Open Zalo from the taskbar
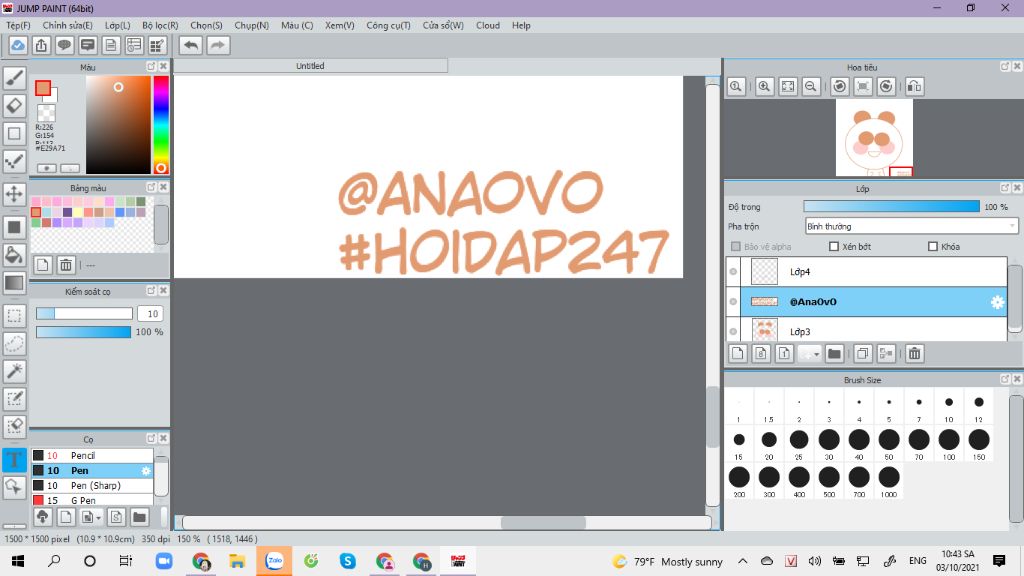Screen dimensions: 1024x576 click(x=274, y=561)
